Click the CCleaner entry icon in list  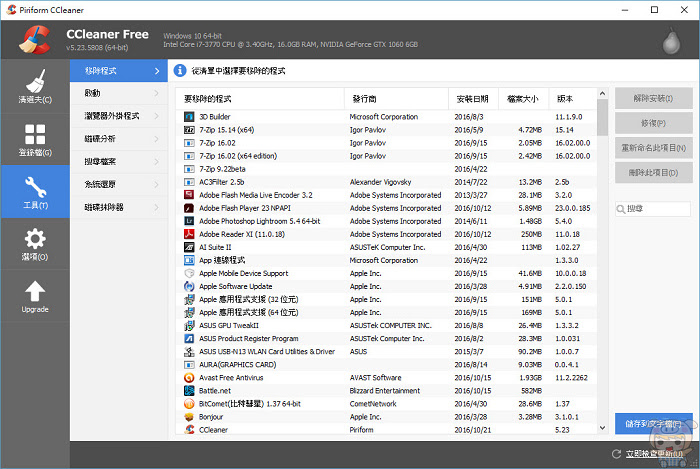click(x=189, y=429)
